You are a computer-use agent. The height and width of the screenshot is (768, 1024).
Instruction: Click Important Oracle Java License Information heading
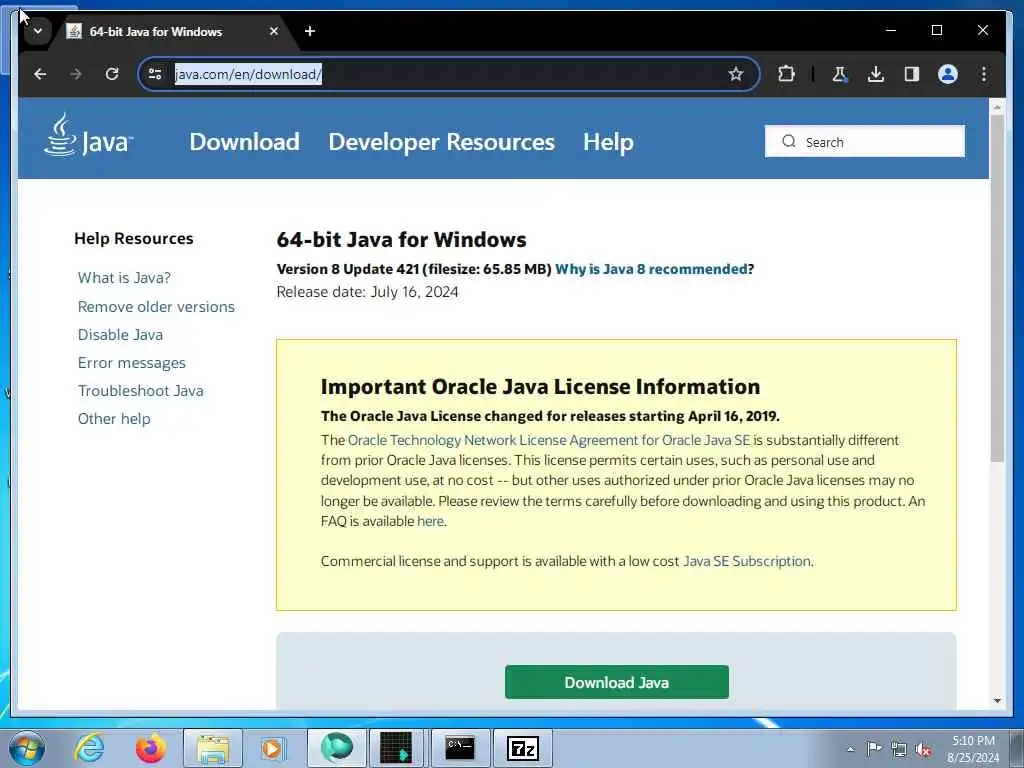click(x=540, y=387)
